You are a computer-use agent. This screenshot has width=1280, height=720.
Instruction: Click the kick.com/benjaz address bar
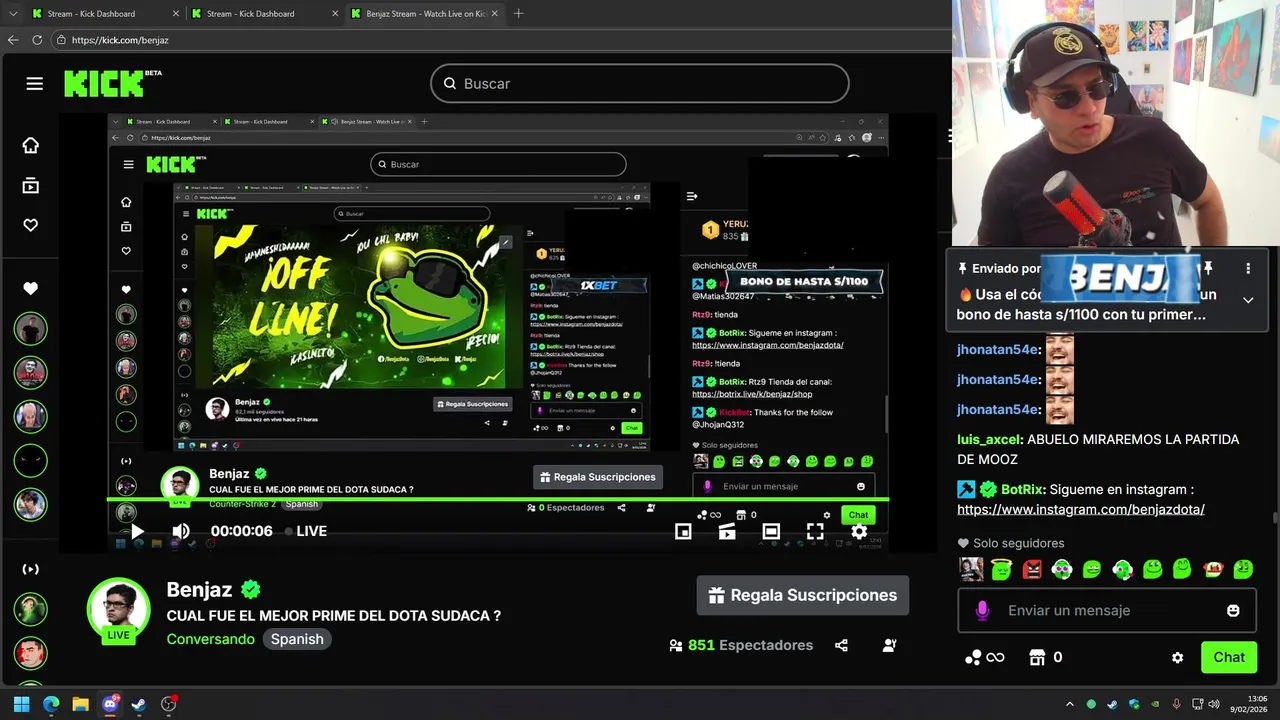coord(500,40)
